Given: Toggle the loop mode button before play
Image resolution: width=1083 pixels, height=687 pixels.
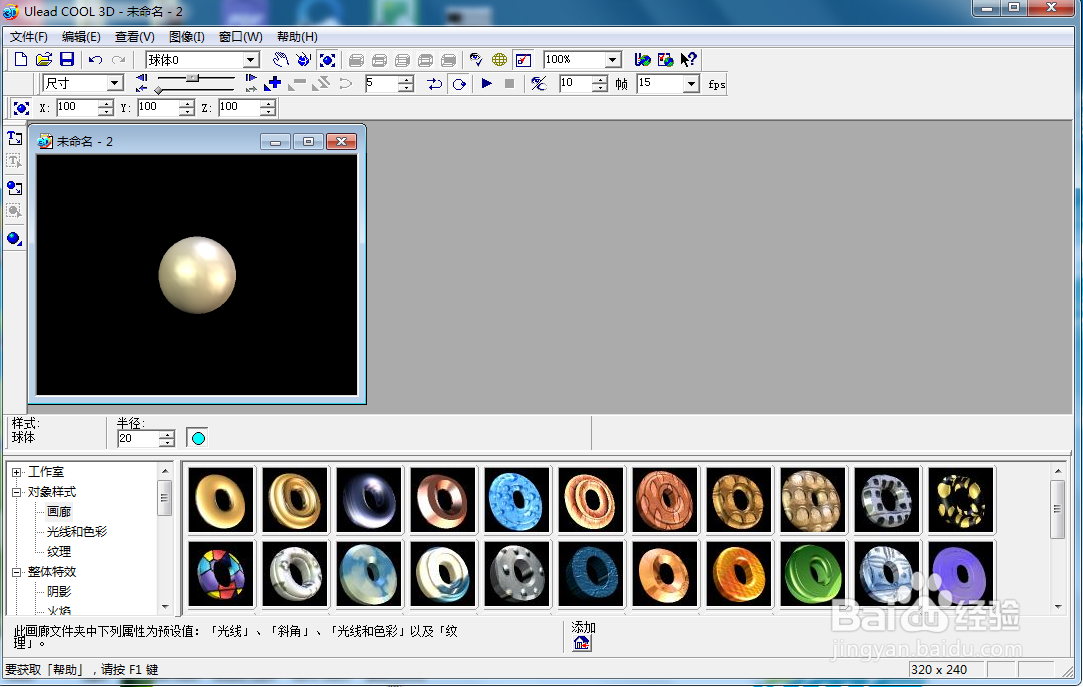Looking at the screenshot, I should pyautogui.click(x=459, y=84).
